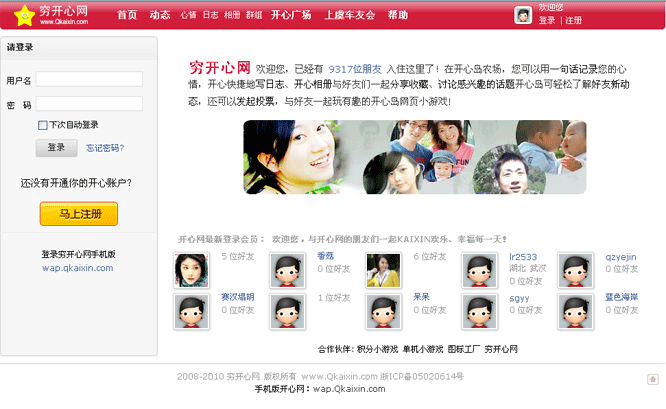
Task: Click 还没有开通你的开心账户? text
Action: pos(76,183)
